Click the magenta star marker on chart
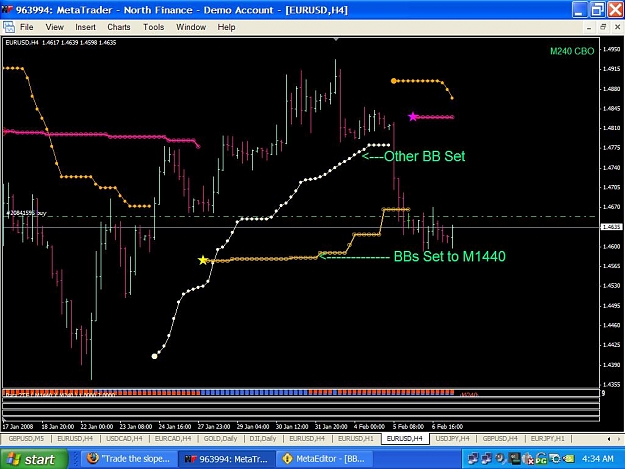Image resolution: width=625 pixels, height=469 pixels. click(x=413, y=117)
